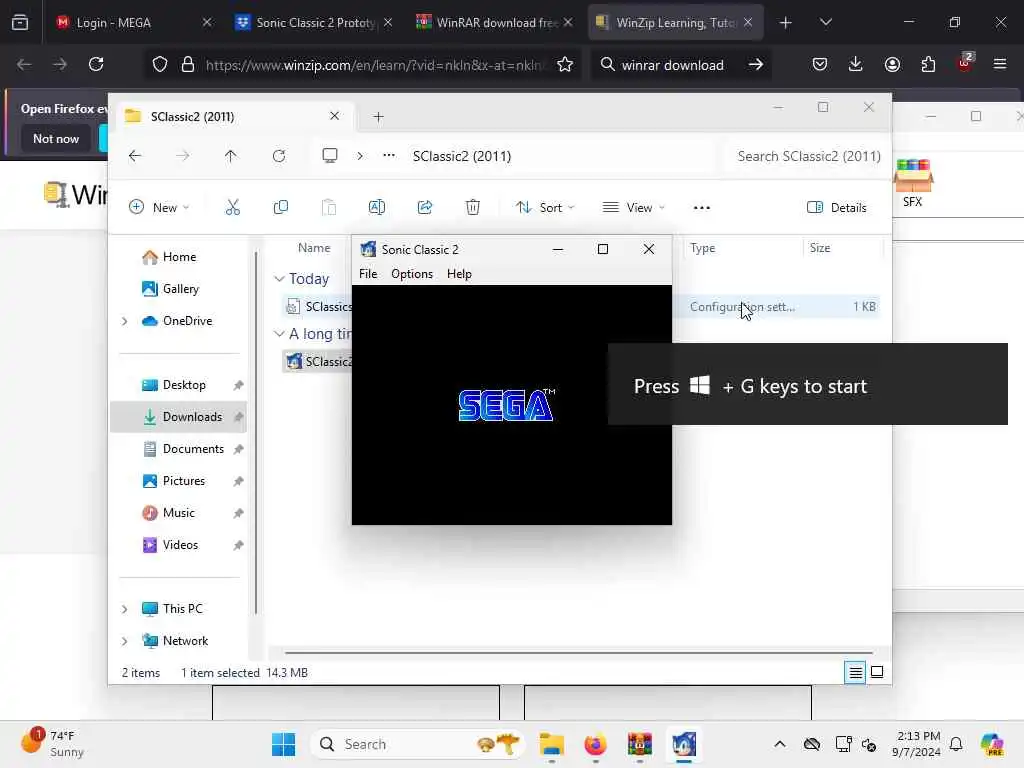1024x768 pixels.
Task: Collapse the A long time ago group
Action: pos(280,334)
